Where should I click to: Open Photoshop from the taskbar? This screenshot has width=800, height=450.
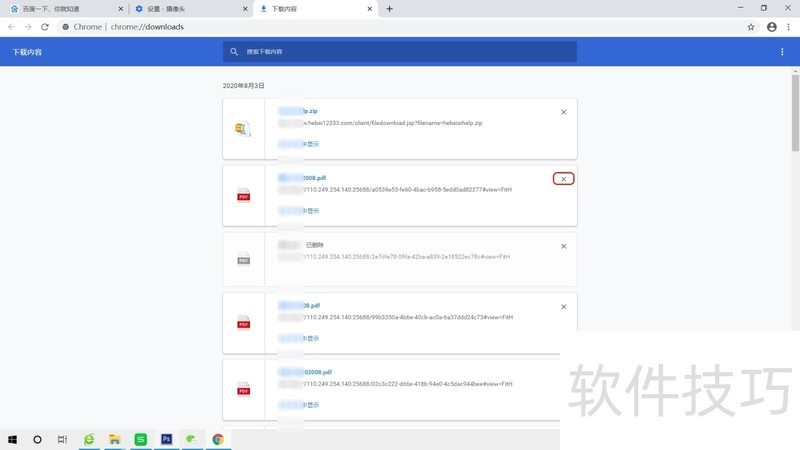[166, 439]
